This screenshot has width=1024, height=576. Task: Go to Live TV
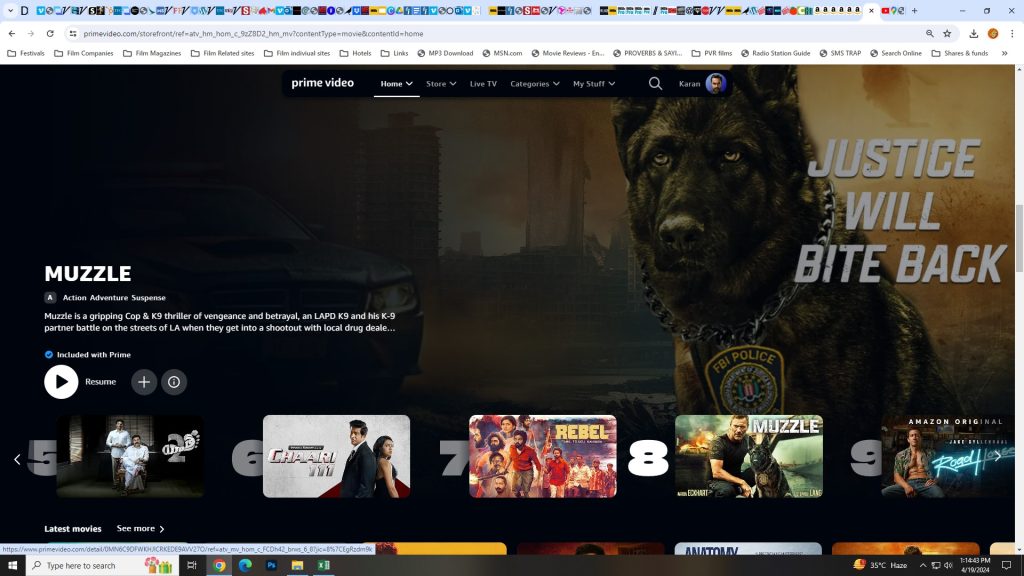point(483,84)
